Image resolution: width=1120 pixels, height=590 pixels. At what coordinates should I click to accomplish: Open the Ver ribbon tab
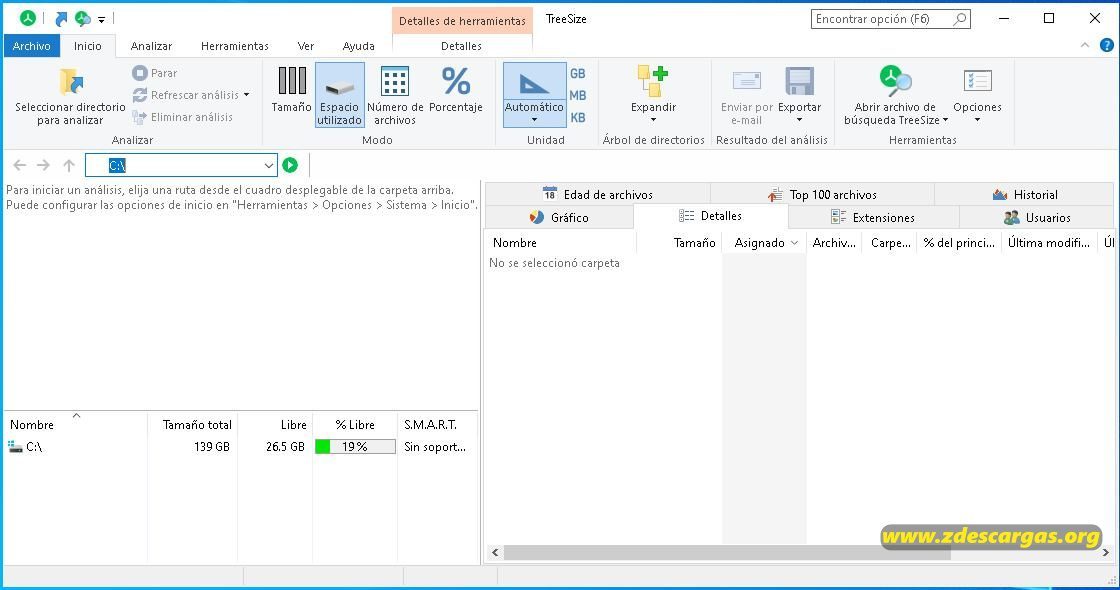306,46
